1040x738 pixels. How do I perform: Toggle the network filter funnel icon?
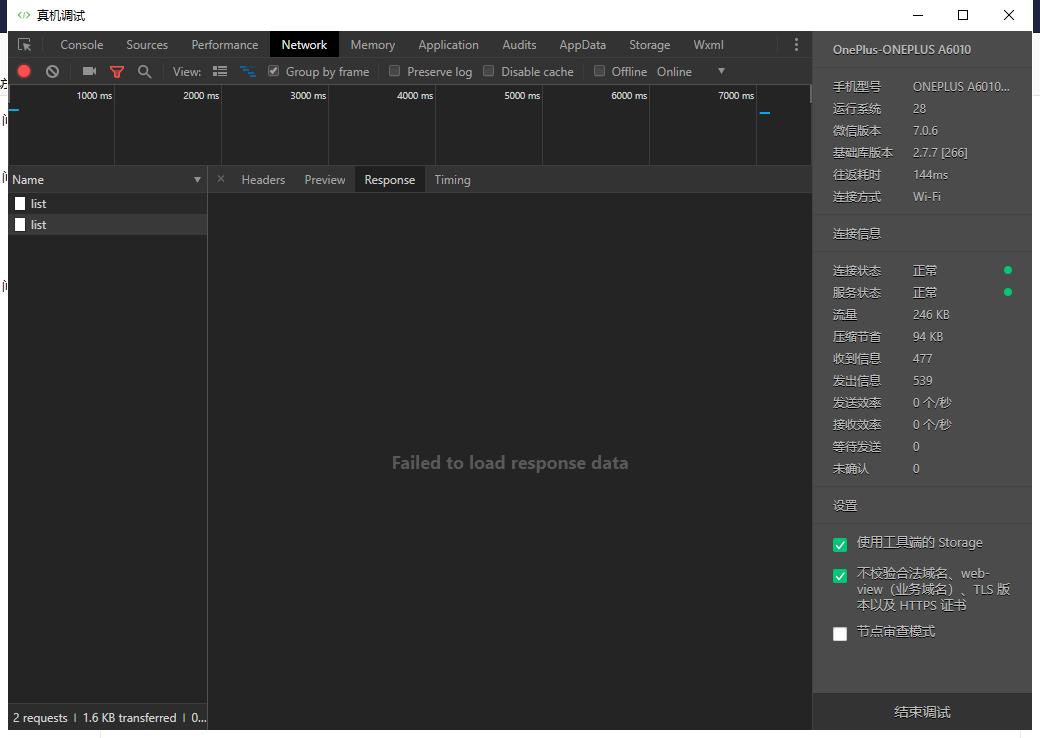[117, 72]
